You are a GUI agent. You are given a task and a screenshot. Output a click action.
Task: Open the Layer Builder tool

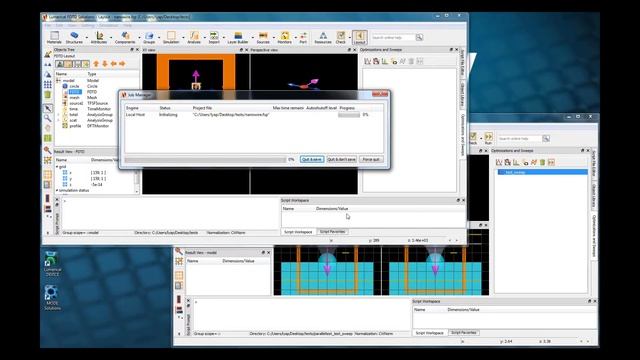pyautogui.click(x=238, y=37)
